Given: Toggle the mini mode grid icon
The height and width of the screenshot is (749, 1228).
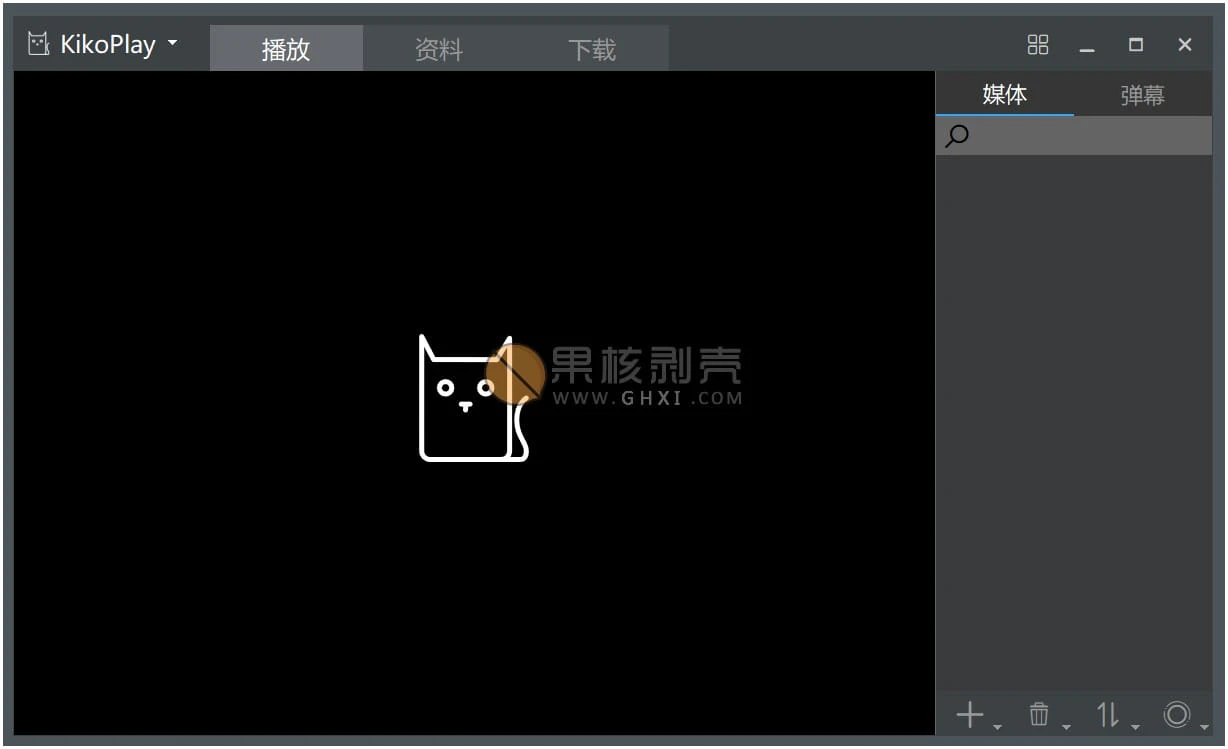Looking at the screenshot, I should click(x=1038, y=44).
